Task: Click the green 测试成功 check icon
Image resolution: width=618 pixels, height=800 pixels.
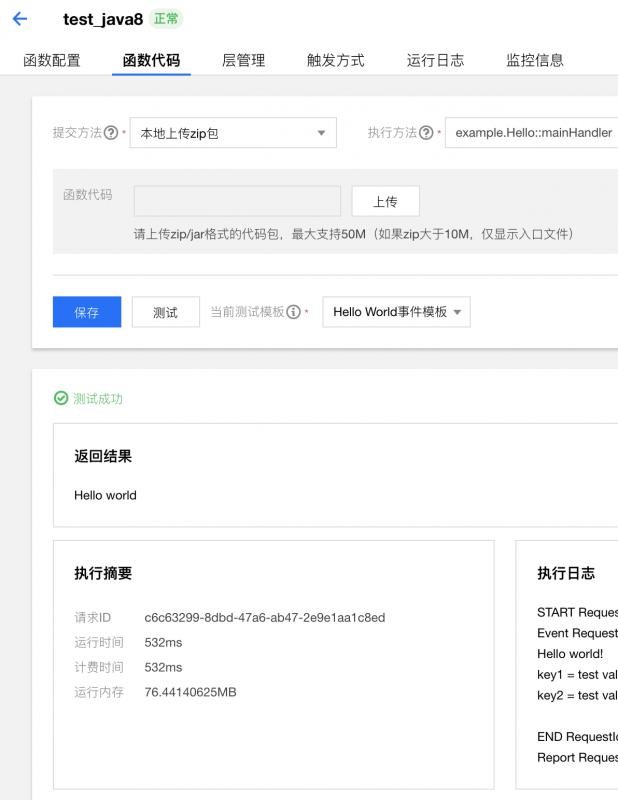Action: click(x=61, y=398)
